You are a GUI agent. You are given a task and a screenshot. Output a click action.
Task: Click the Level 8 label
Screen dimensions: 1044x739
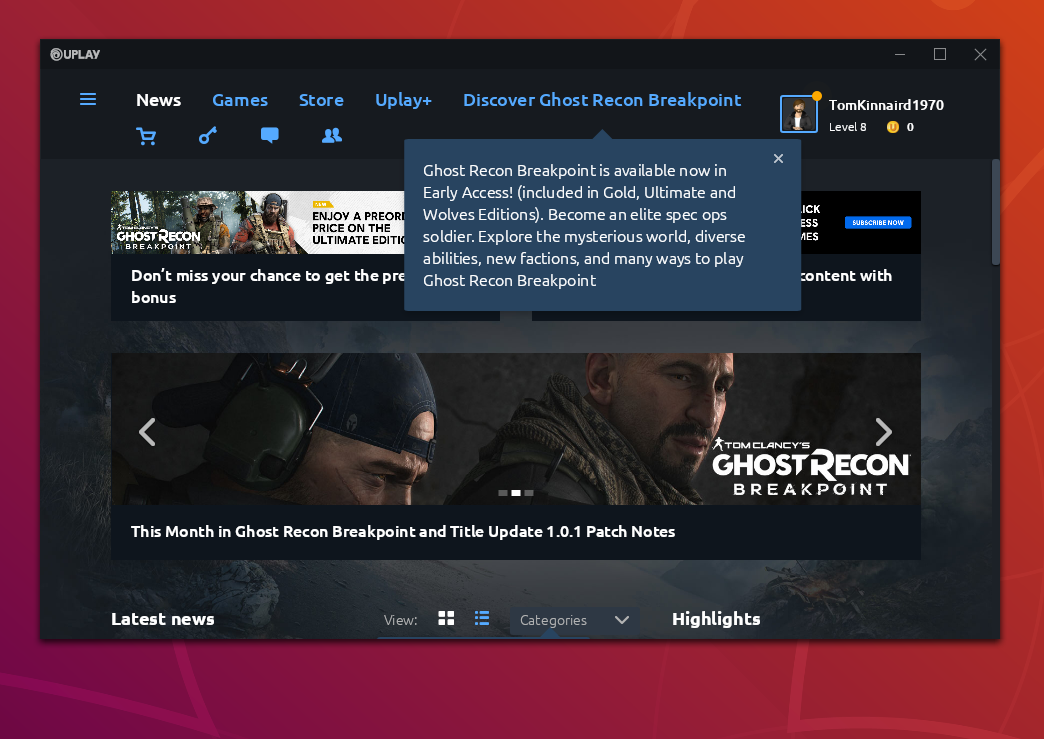(x=848, y=127)
